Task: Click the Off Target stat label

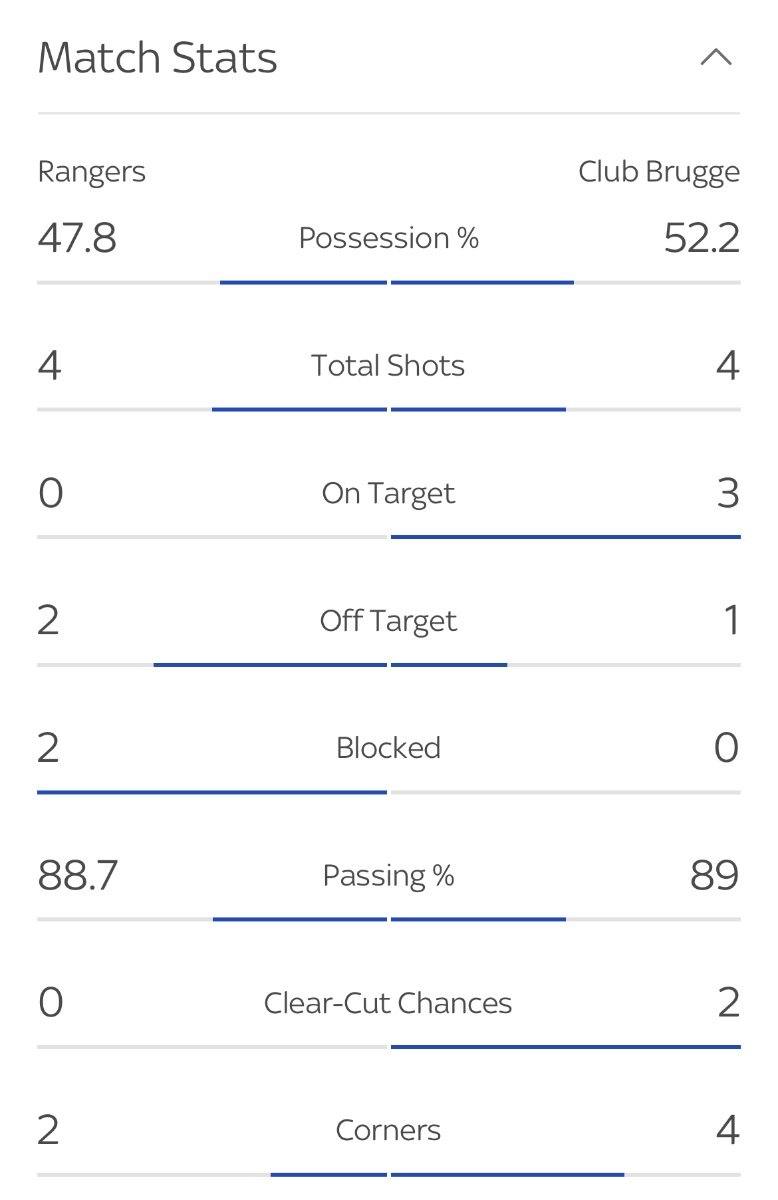Action: click(x=388, y=621)
